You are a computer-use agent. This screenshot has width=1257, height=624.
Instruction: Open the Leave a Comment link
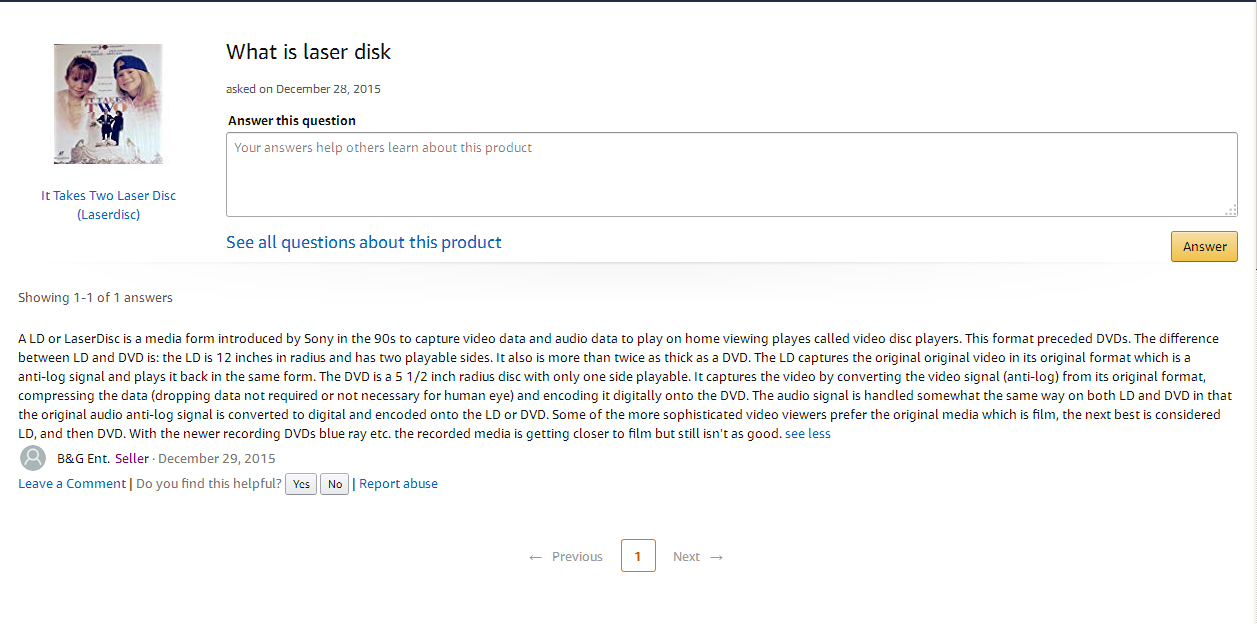(72, 484)
